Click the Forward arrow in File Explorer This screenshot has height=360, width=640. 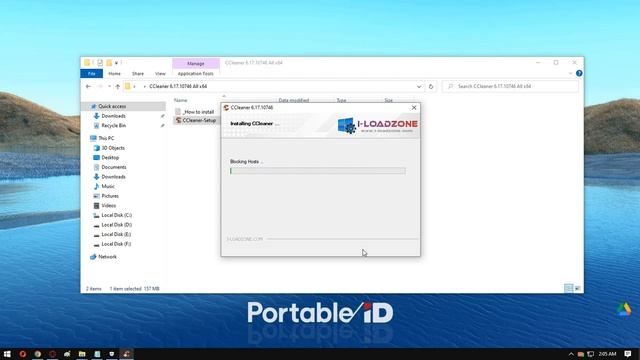[x=100, y=87]
